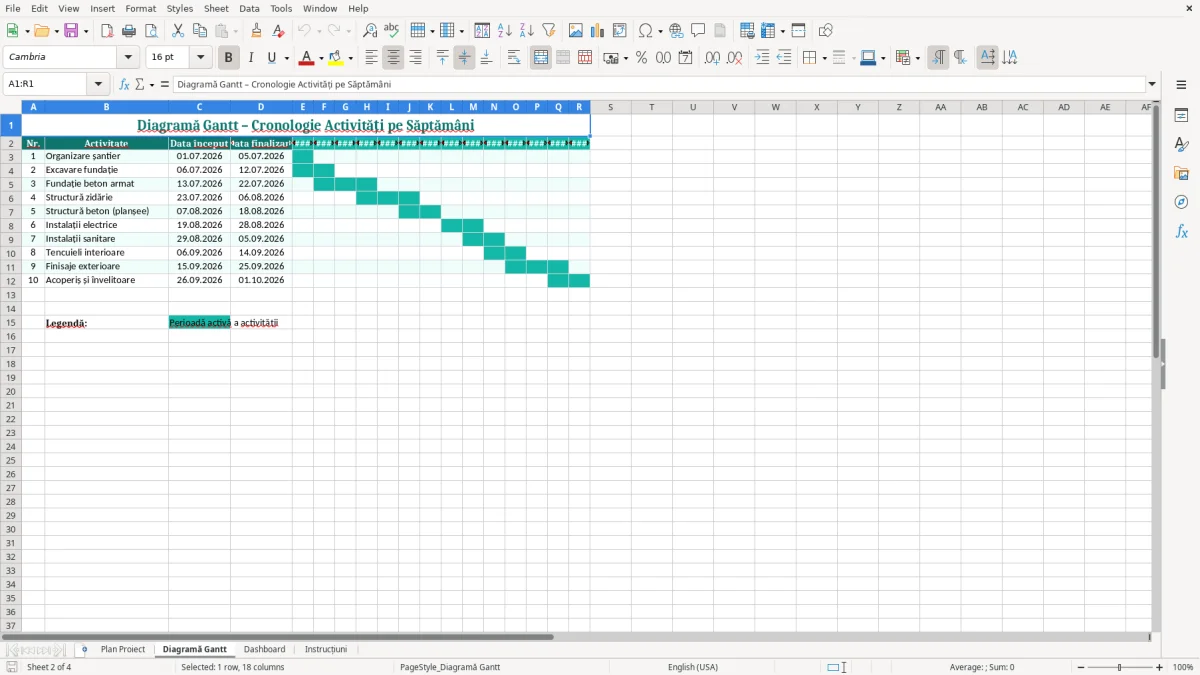
Task: Switch to the Dashboard sheet tab
Action: 264,649
